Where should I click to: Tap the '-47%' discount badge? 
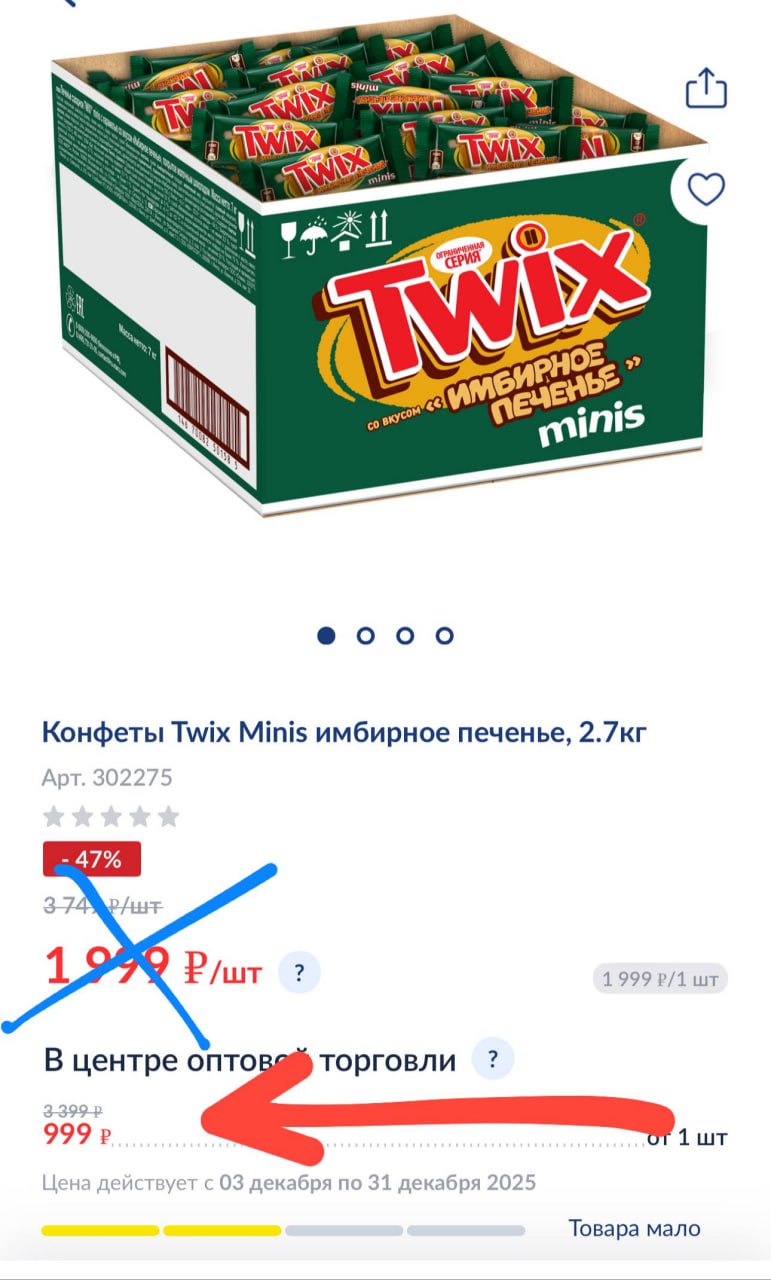pyautogui.click(x=92, y=859)
